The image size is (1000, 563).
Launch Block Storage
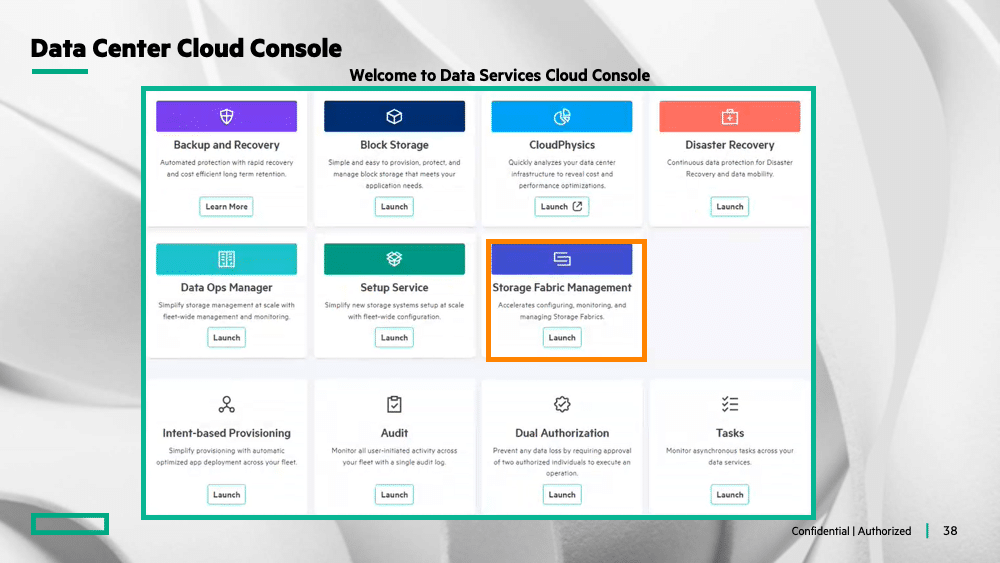point(394,207)
